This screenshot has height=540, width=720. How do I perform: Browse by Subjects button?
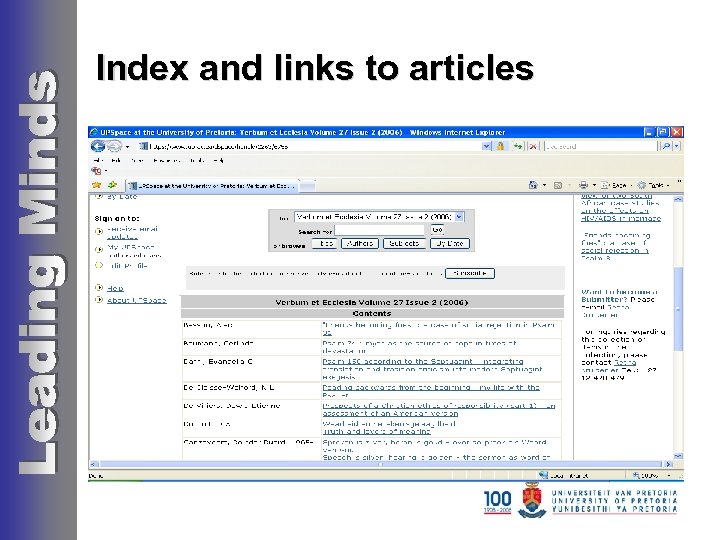point(404,243)
